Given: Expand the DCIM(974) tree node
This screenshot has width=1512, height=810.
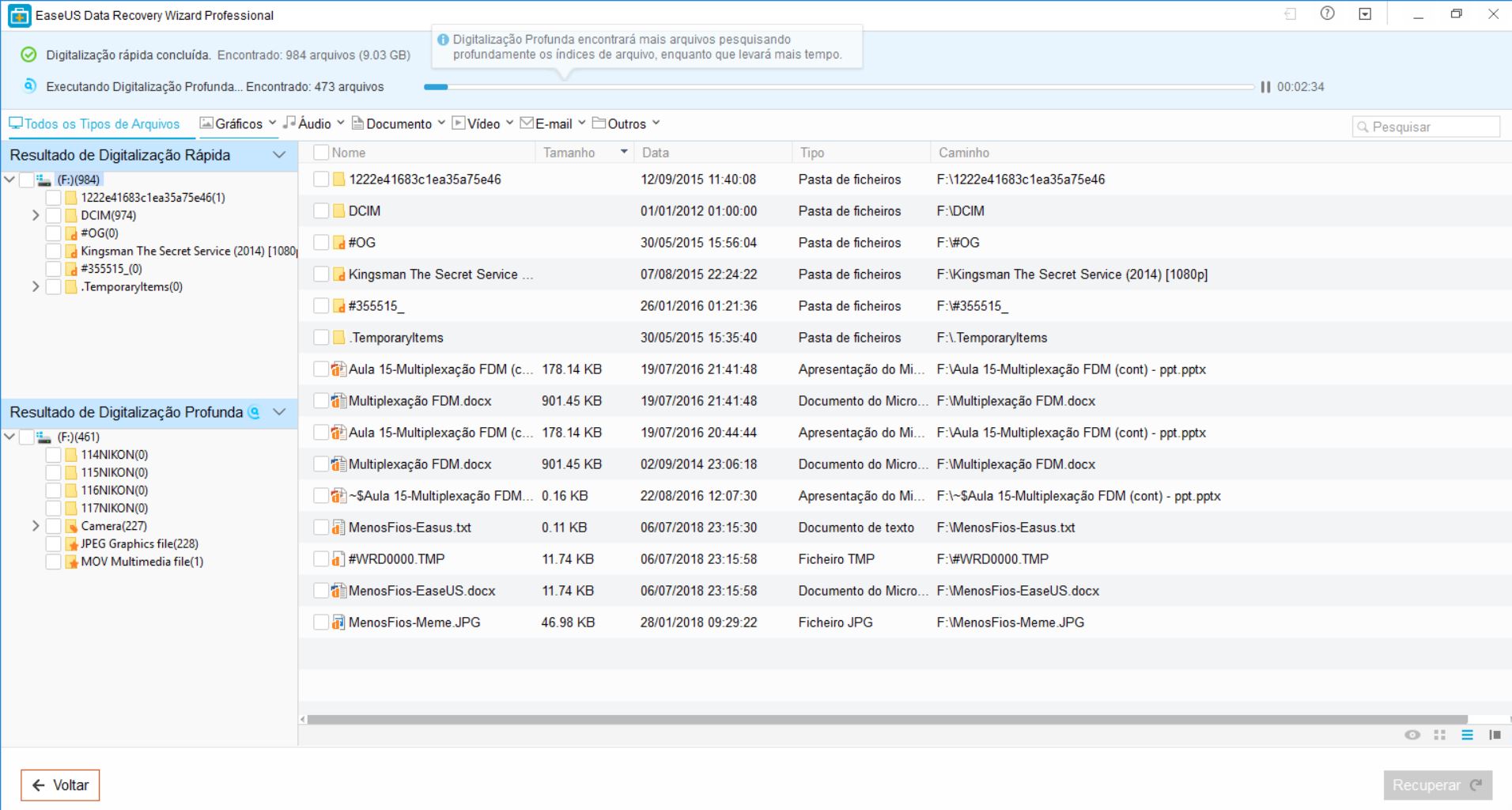Looking at the screenshot, I should [x=36, y=215].
